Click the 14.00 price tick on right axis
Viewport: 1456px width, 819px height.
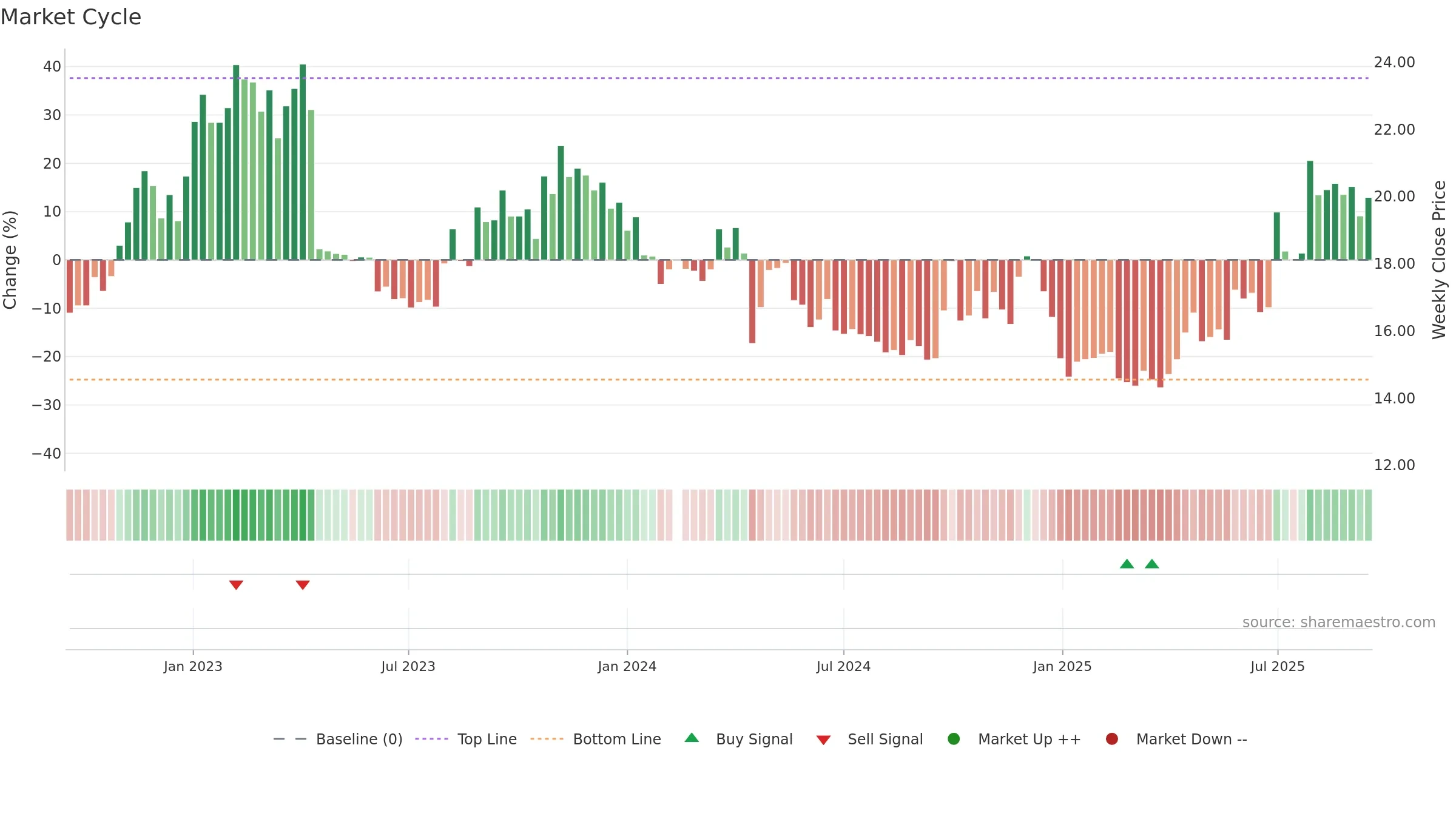coord(1394,399)
